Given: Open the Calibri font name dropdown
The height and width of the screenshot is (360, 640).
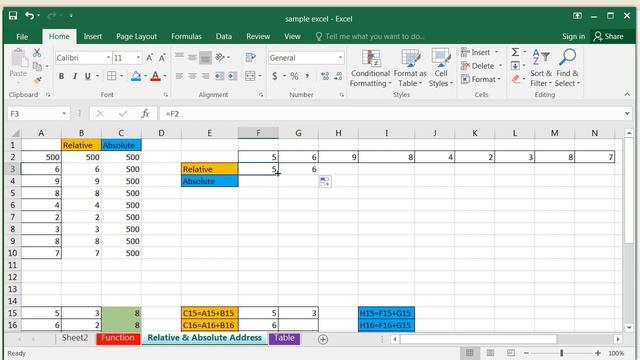Looking at the screenshot, I should 108,58.
